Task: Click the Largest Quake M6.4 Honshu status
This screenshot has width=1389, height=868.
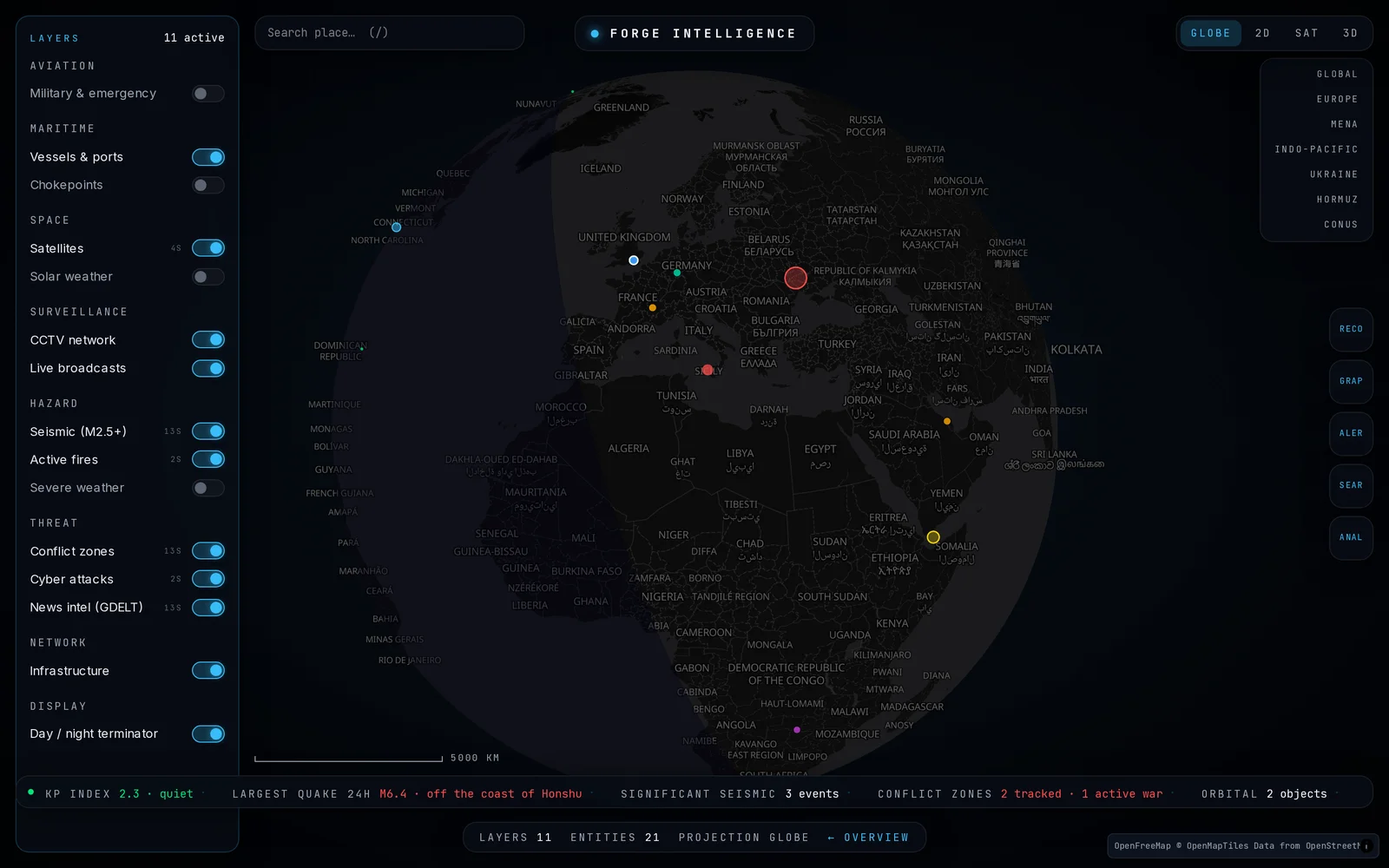Action: pos(407,794)
